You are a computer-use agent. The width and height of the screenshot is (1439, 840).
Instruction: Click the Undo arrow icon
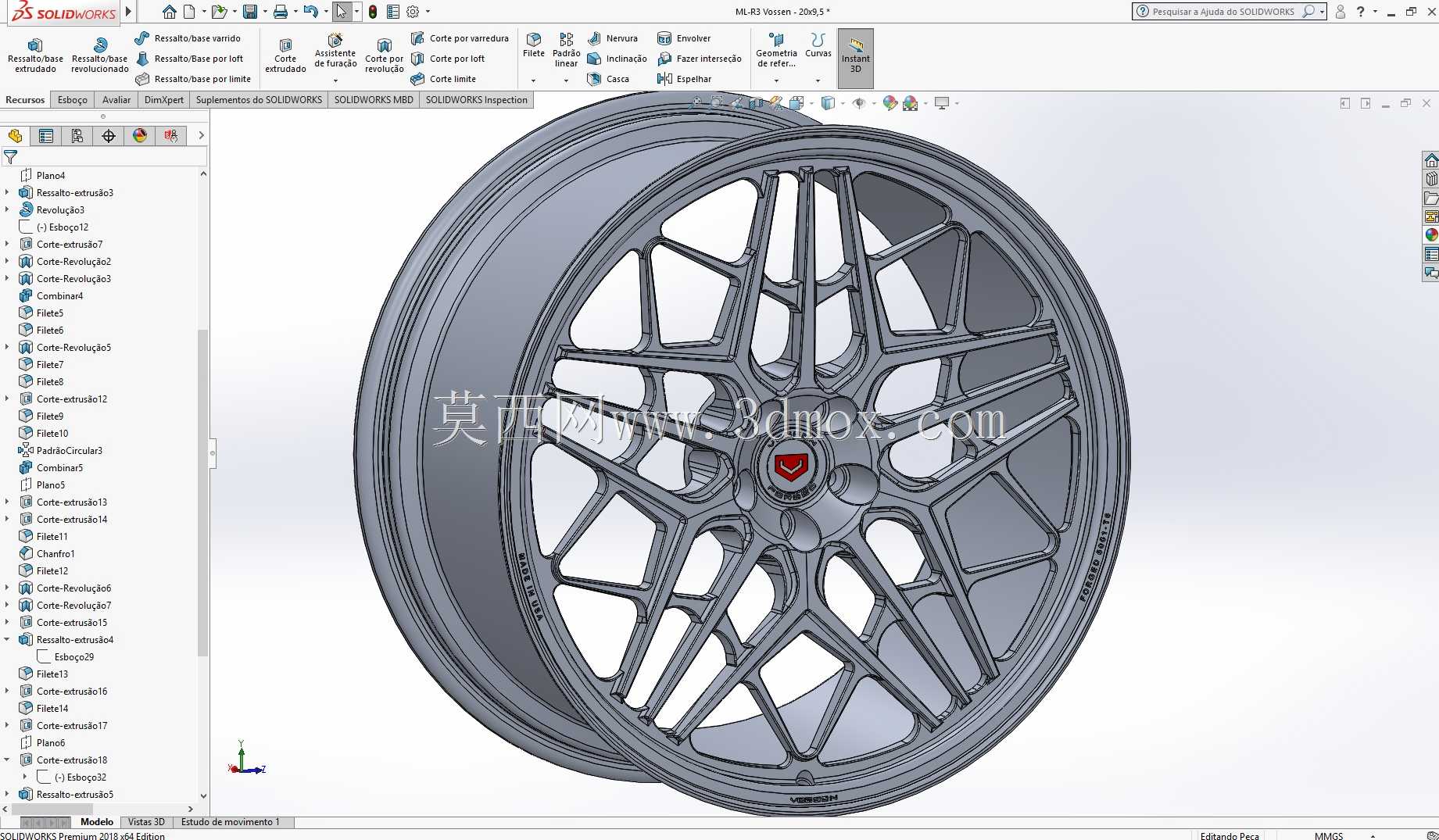(x=310, y=12)
